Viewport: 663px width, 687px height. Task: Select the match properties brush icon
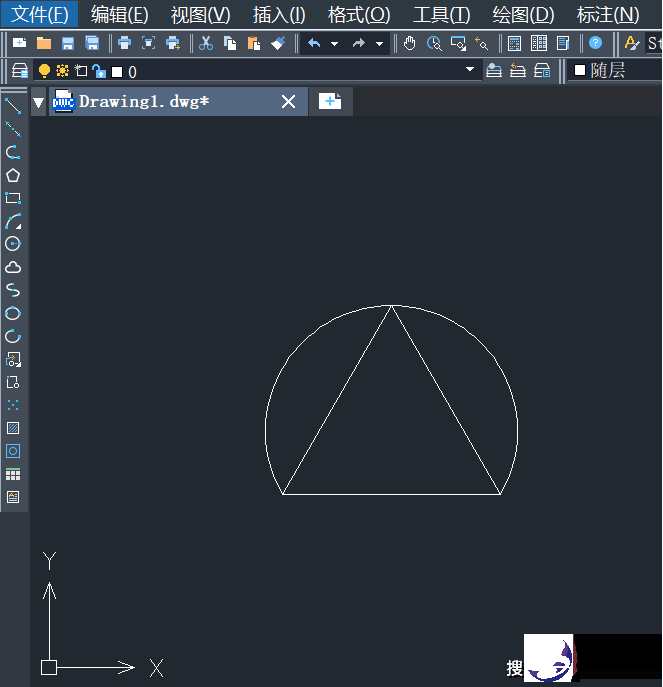click(x=278, y=43)
